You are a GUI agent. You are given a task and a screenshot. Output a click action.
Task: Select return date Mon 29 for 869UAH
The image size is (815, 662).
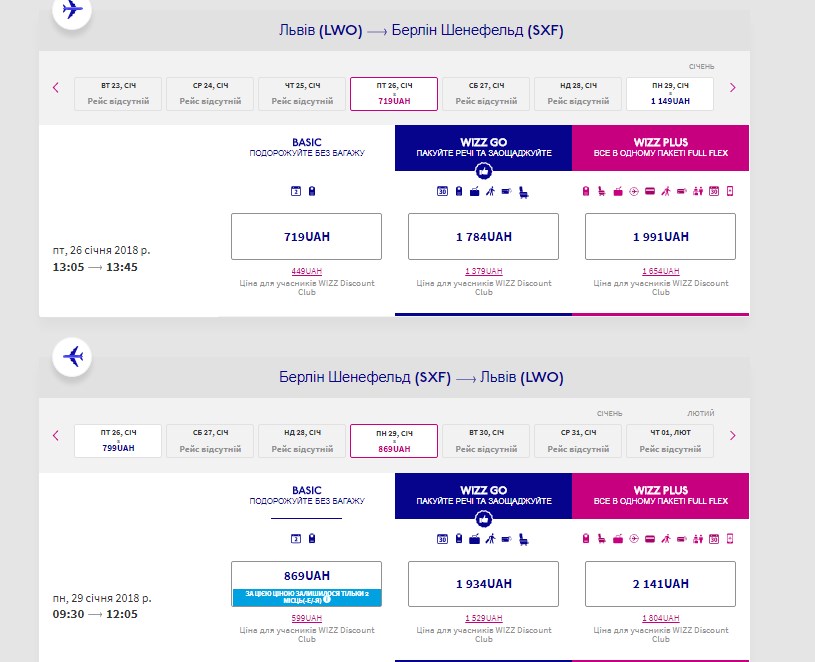pyautogui.click(x=393, y=441)
